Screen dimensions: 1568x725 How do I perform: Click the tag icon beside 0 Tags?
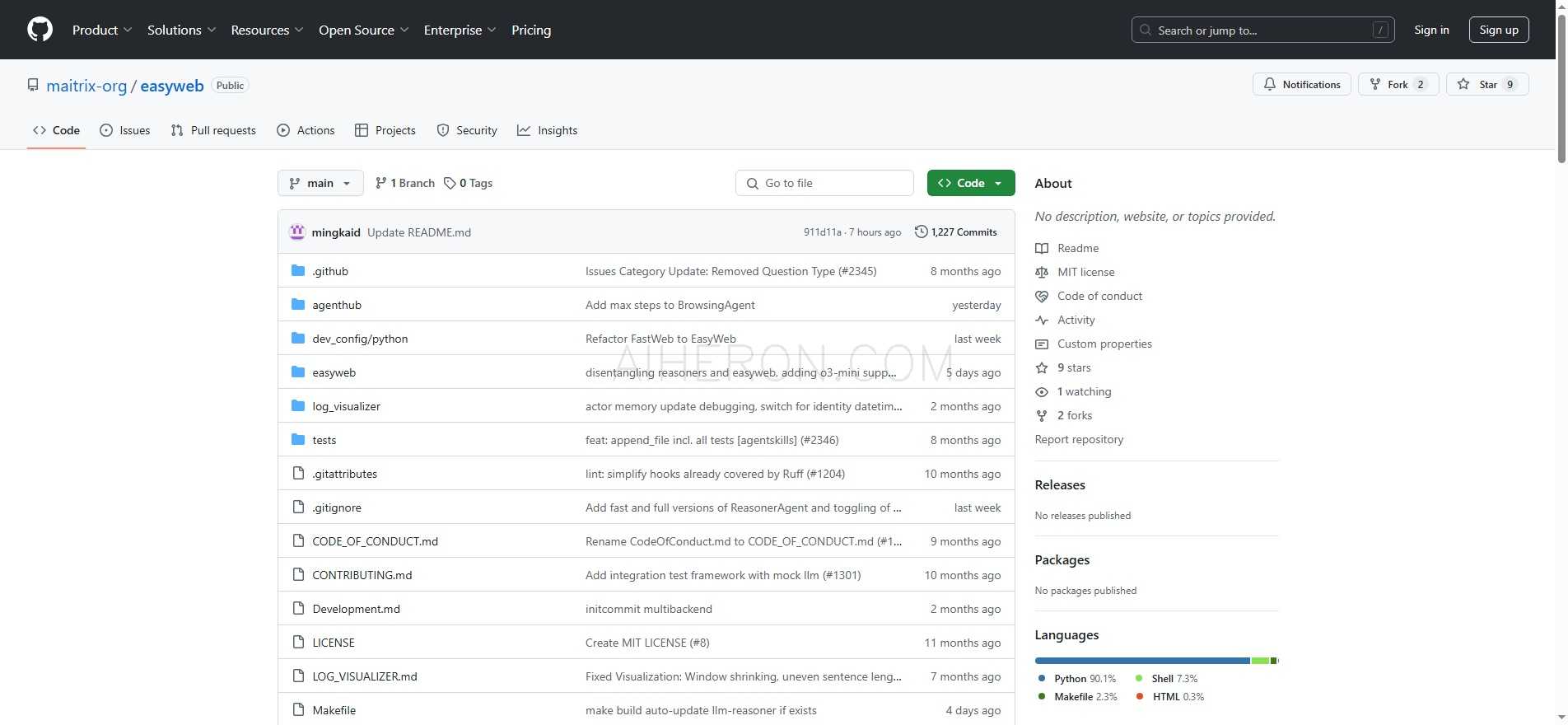tap(450, 183)
